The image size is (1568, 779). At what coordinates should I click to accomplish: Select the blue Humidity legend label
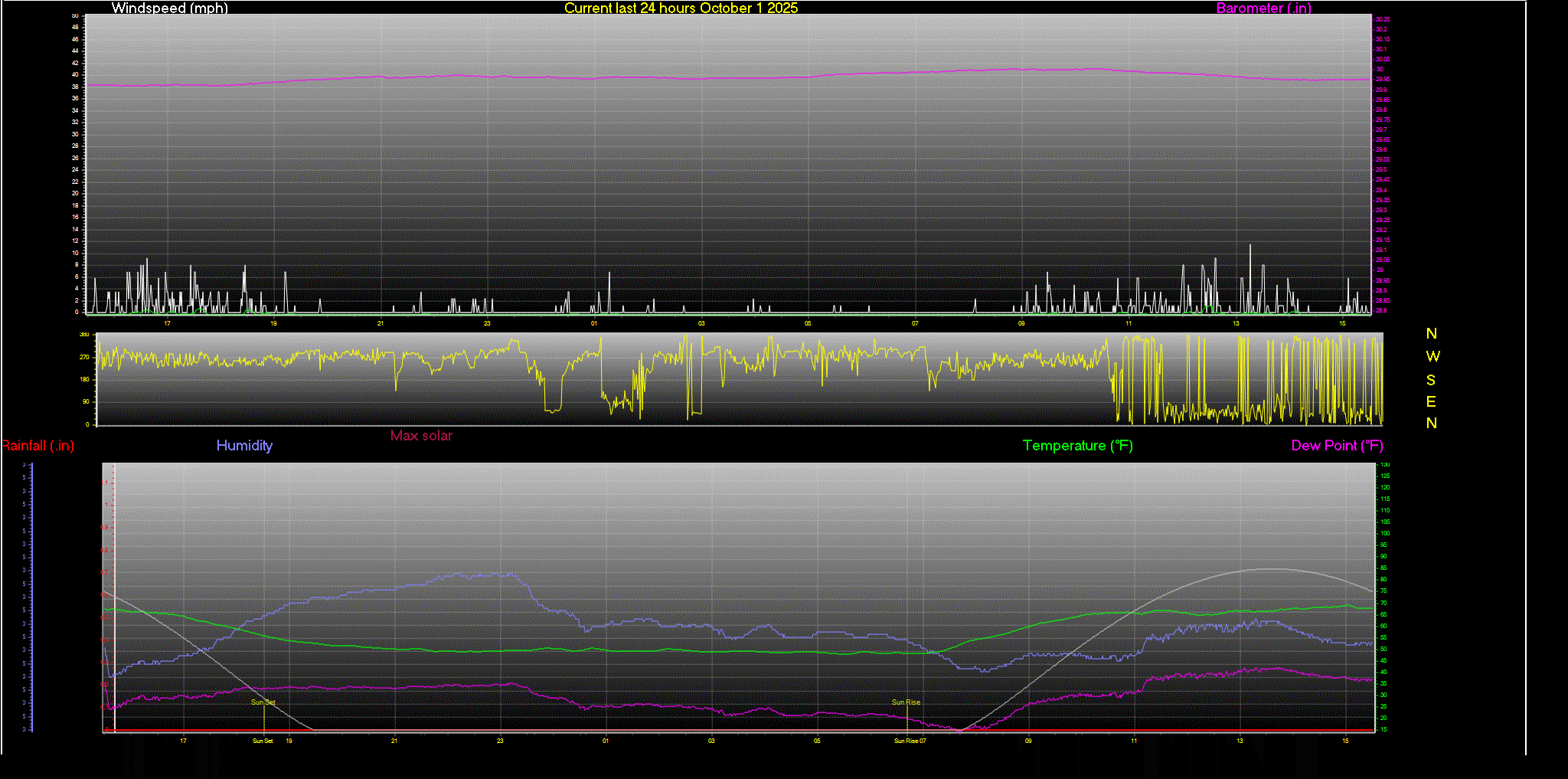244,446
